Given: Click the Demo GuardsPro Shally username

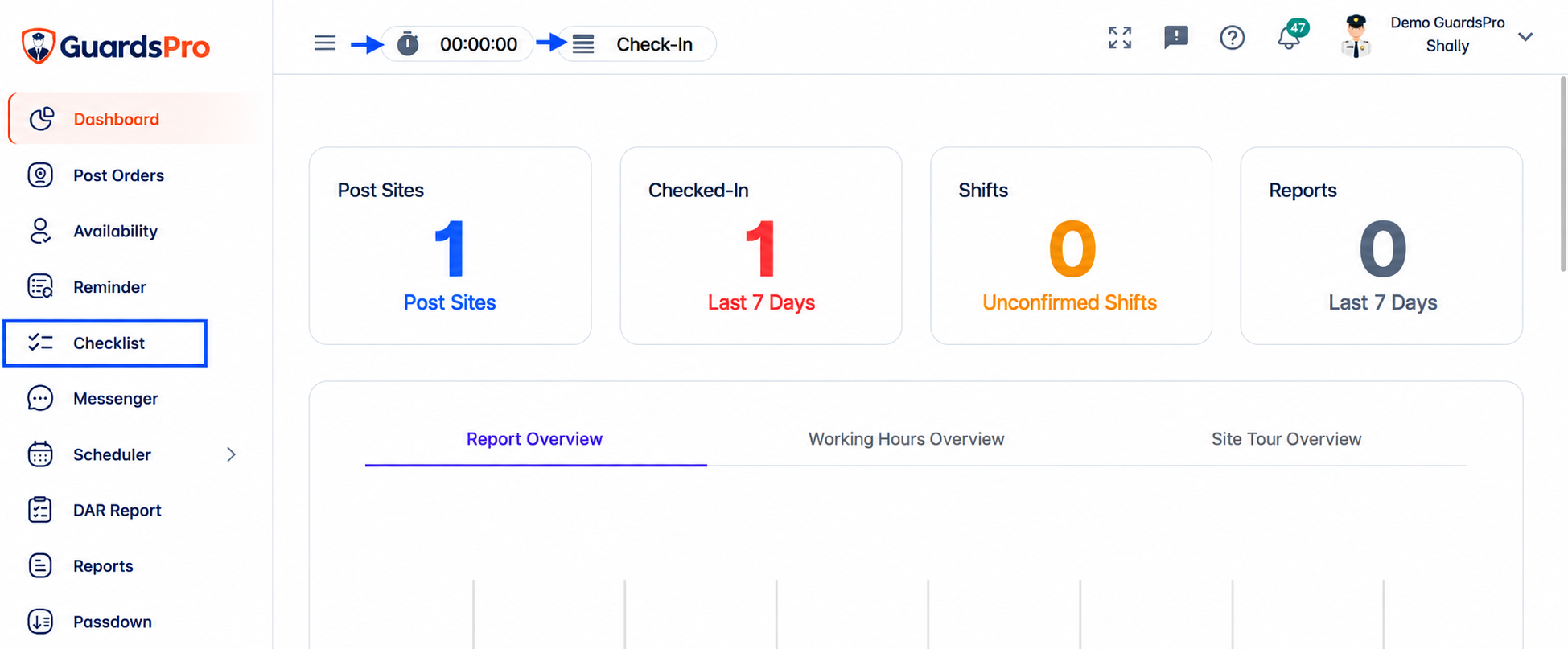Looking at the screenshot, I should pos(1447,35).
